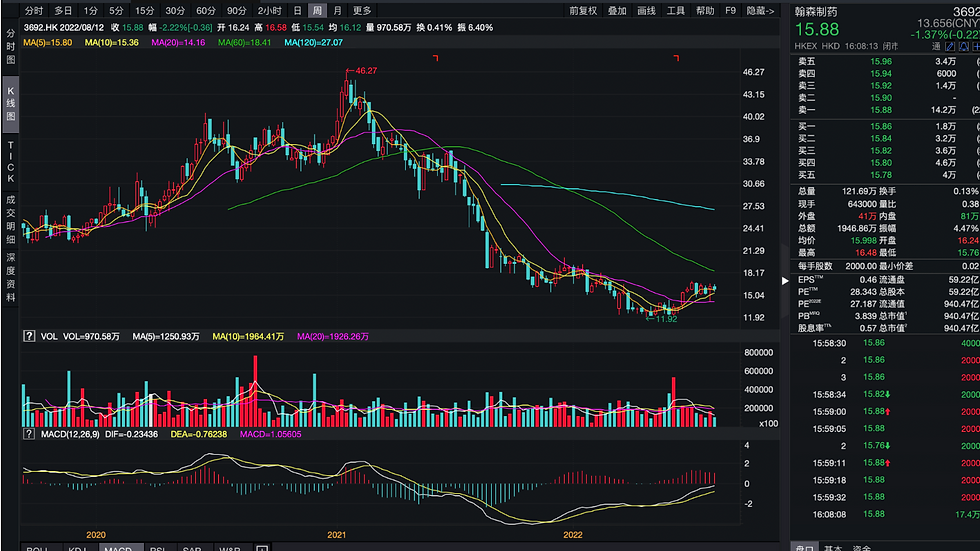980x551 pixels.
Task: Expand the 更多 periods dropdown
Action: tap(362, 11)
